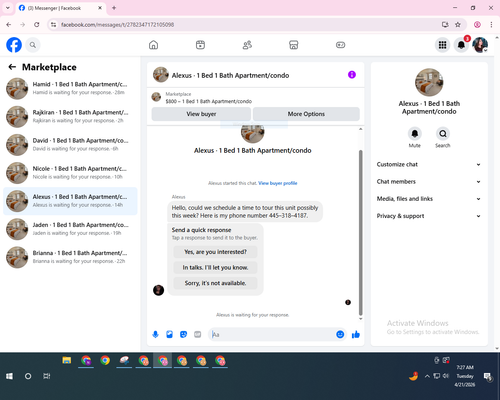
Task: Attach a file using the photo icon
Action: [x=169, y=334]
